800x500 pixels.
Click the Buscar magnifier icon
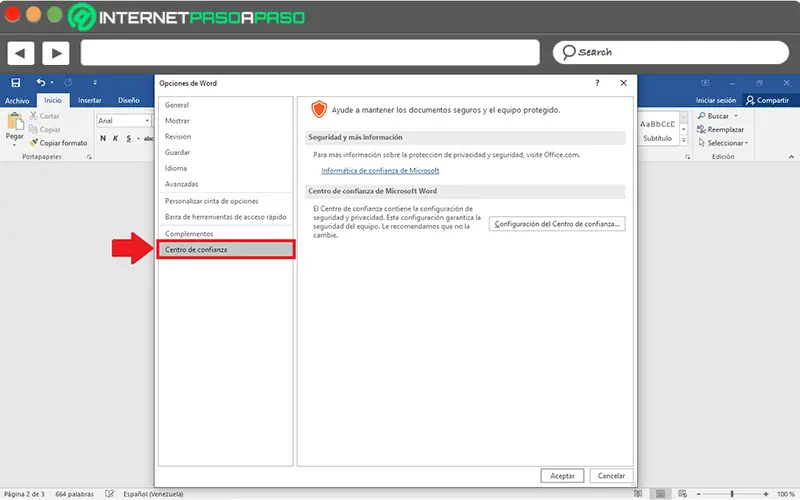pos(702,116)
